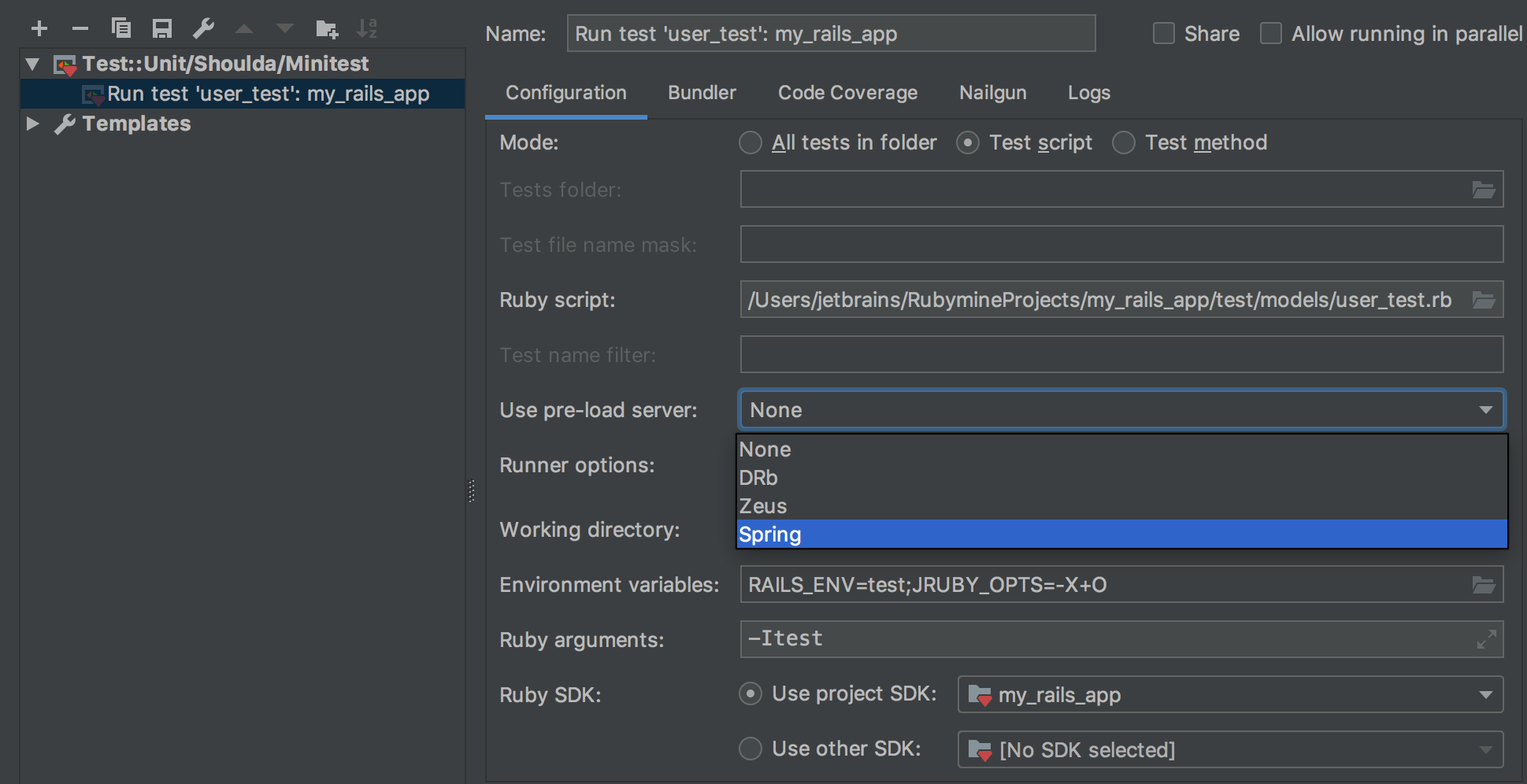Browse for Ruby script file icon
The height and width of the screenshot is (784, 1527).
point(1484,300)
